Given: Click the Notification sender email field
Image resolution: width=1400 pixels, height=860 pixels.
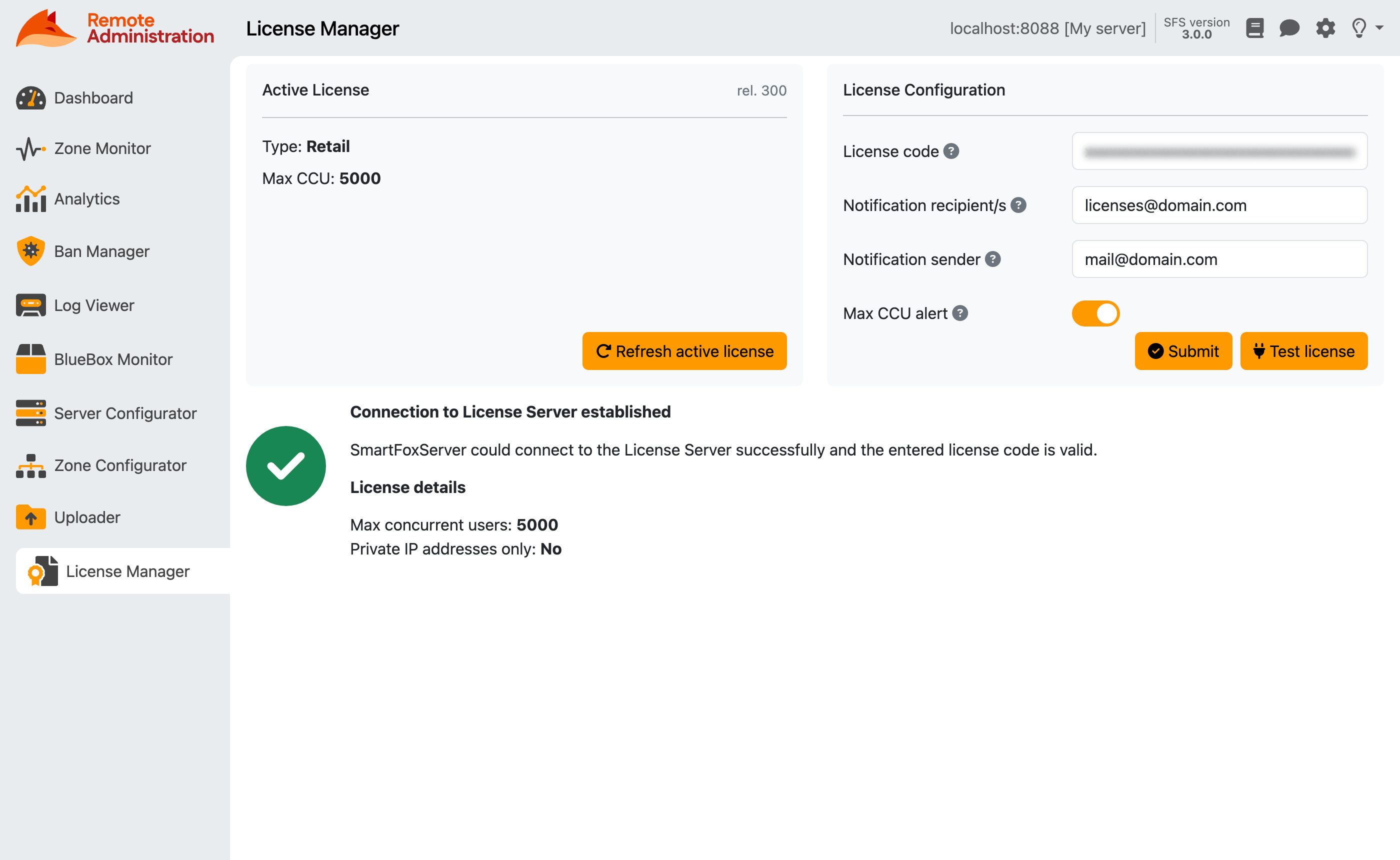Looking at the screenshot, I should [1219, 259].
